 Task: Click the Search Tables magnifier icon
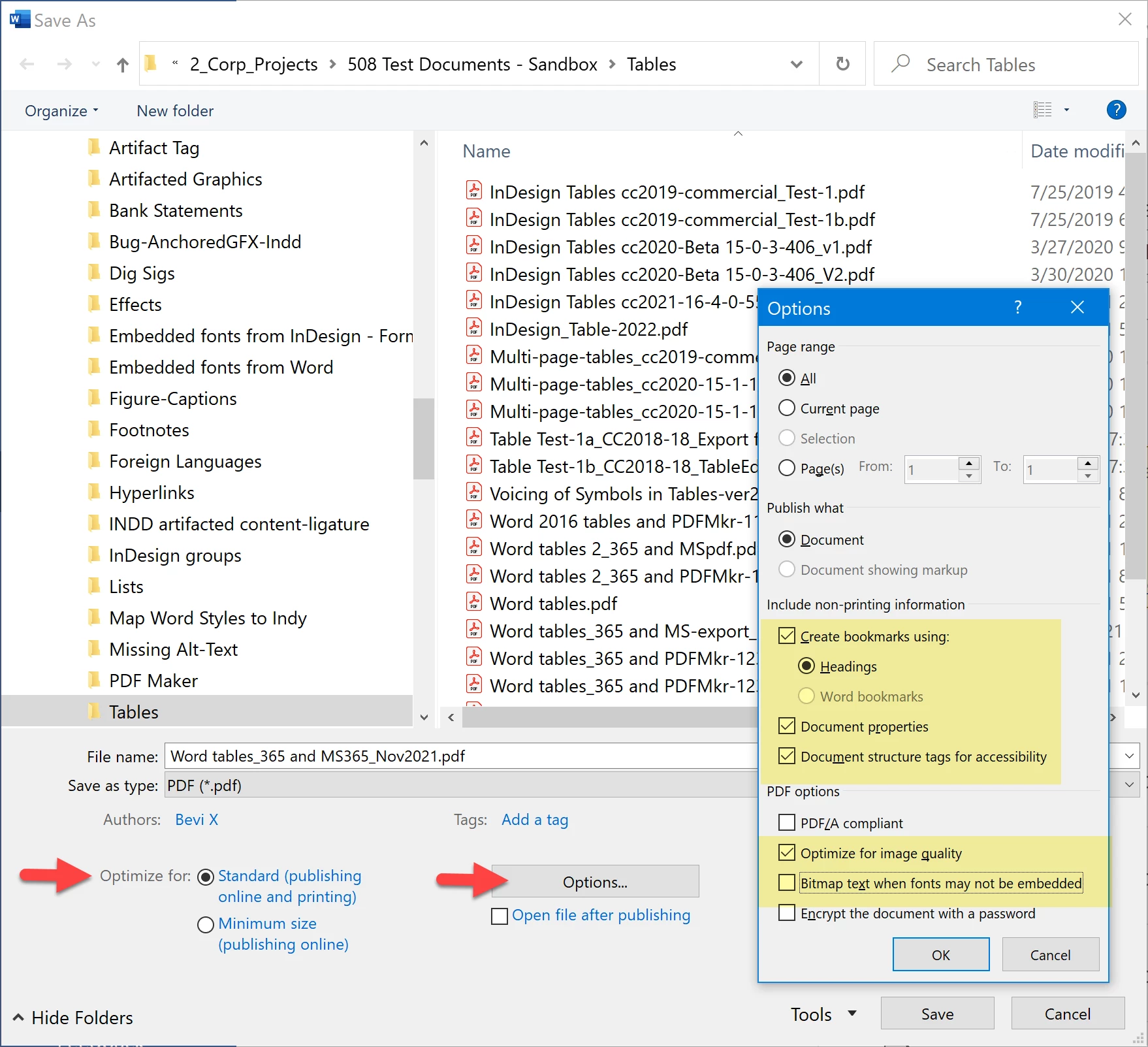(901, 63)
